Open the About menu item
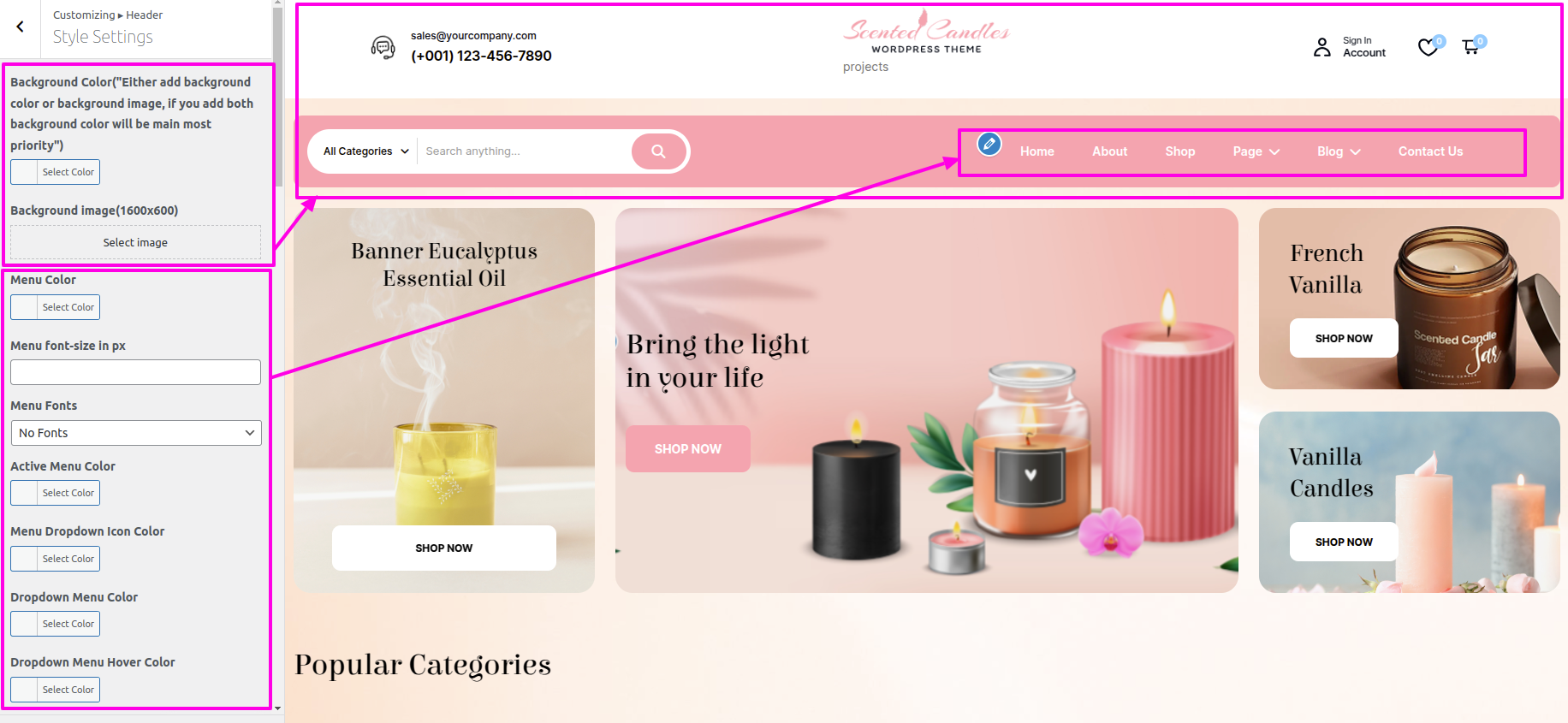 [1109, 151]
